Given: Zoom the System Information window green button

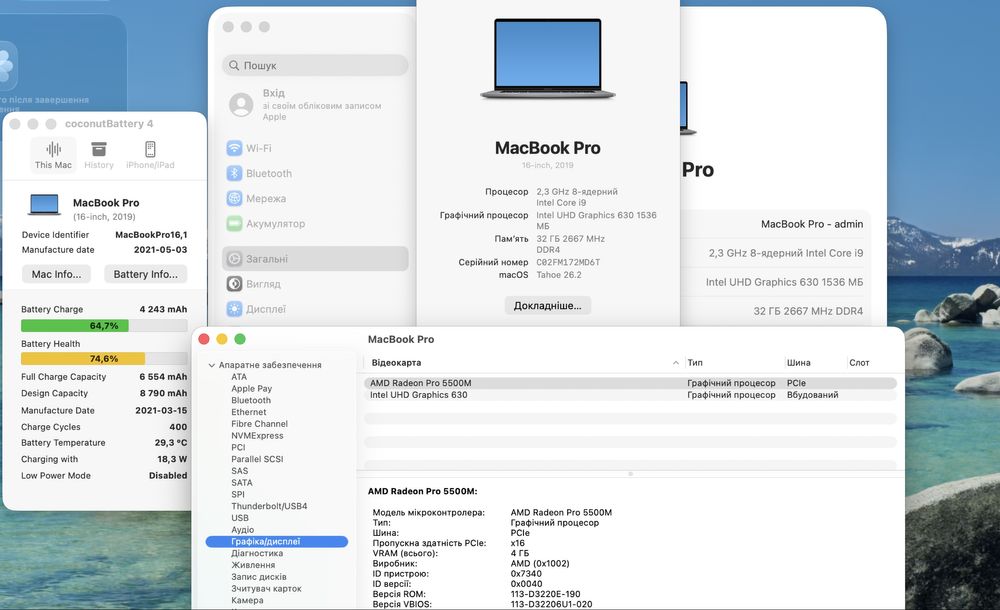Looking at the screenshot, I should 240,339.
